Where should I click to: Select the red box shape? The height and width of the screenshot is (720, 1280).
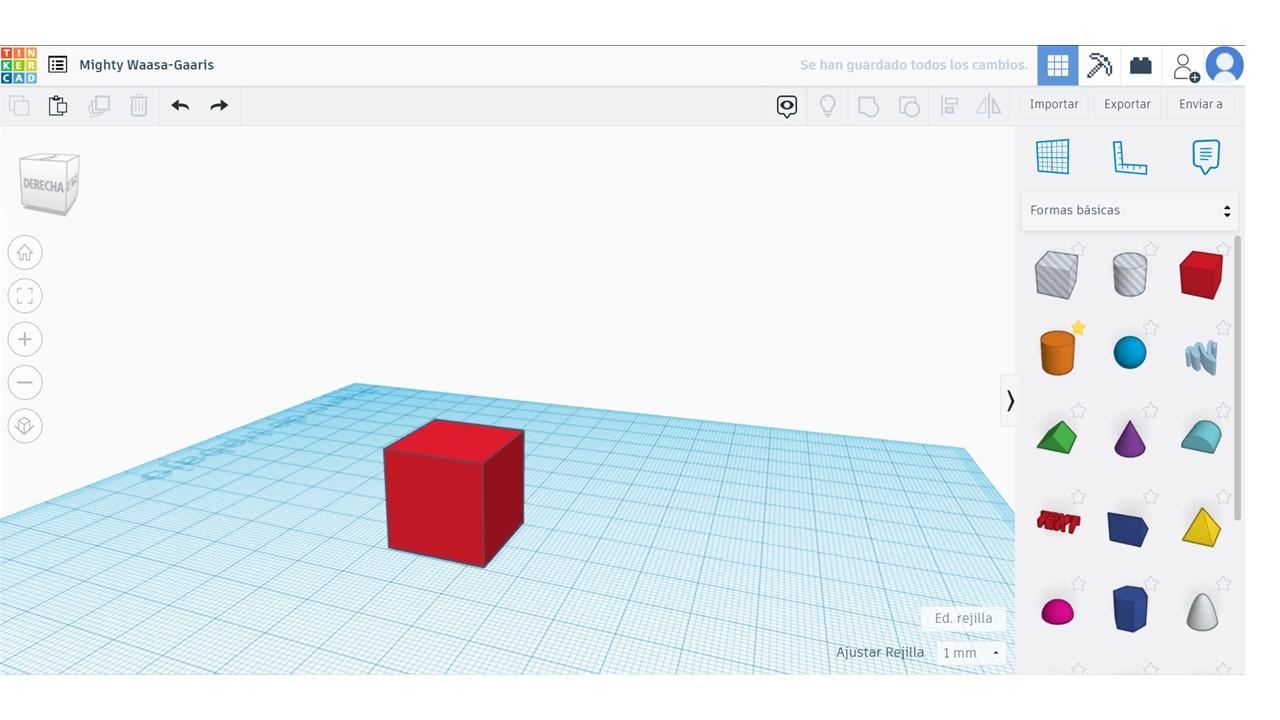(x=1201, y=275)
